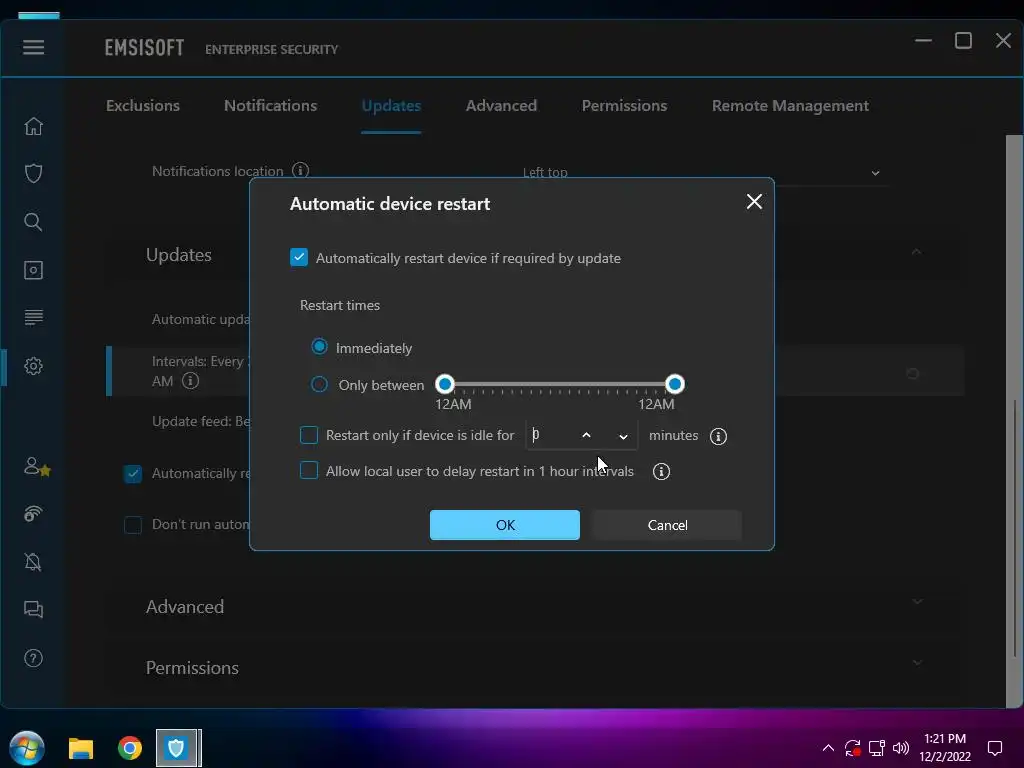Toggle the Don't run automatic updates checkbox

click(x=133, y=524)
